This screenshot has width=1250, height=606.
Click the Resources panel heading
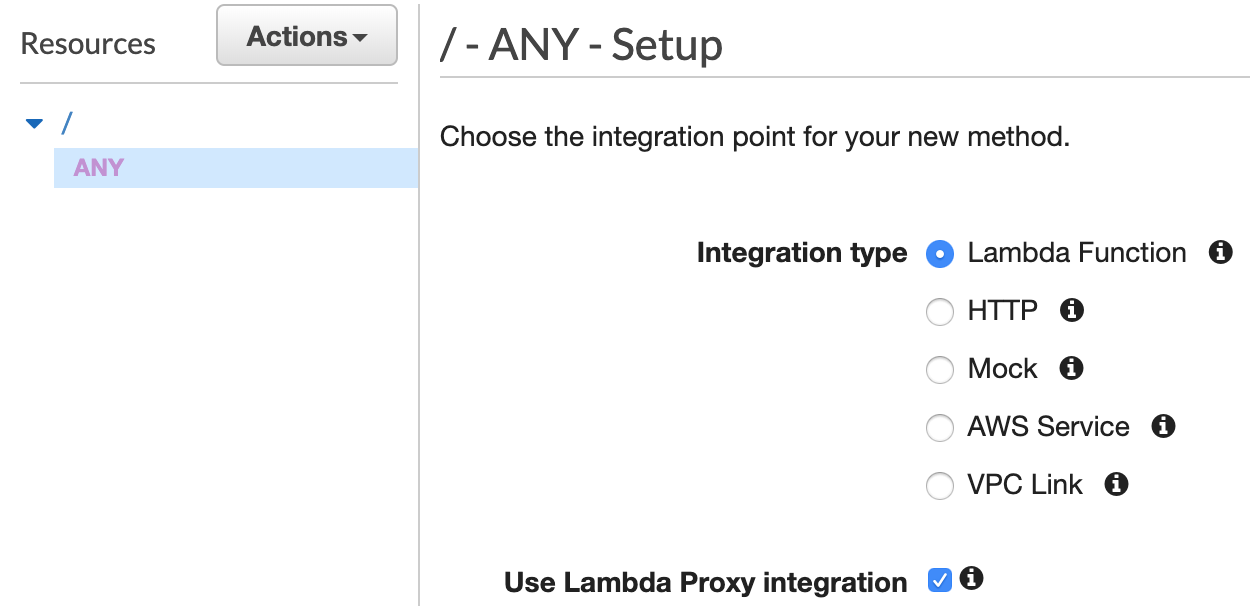[x=88, y=43]
